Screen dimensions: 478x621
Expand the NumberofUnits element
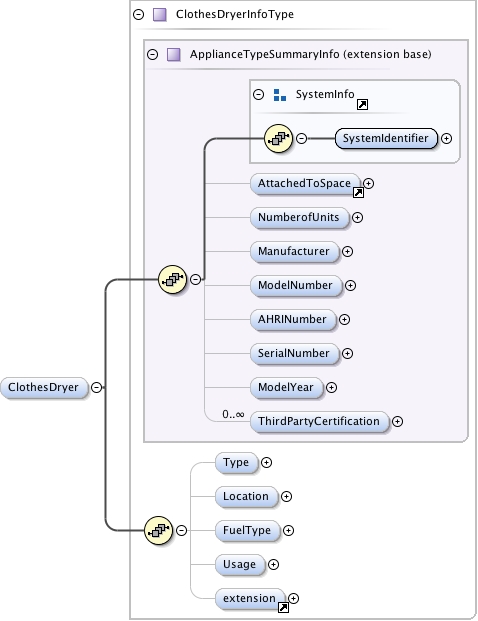pyautogui.click(x=357, y=217)
